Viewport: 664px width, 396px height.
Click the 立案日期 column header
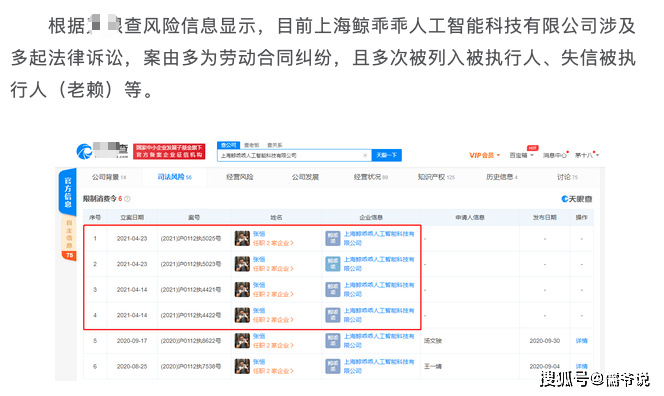pos(132,218)
